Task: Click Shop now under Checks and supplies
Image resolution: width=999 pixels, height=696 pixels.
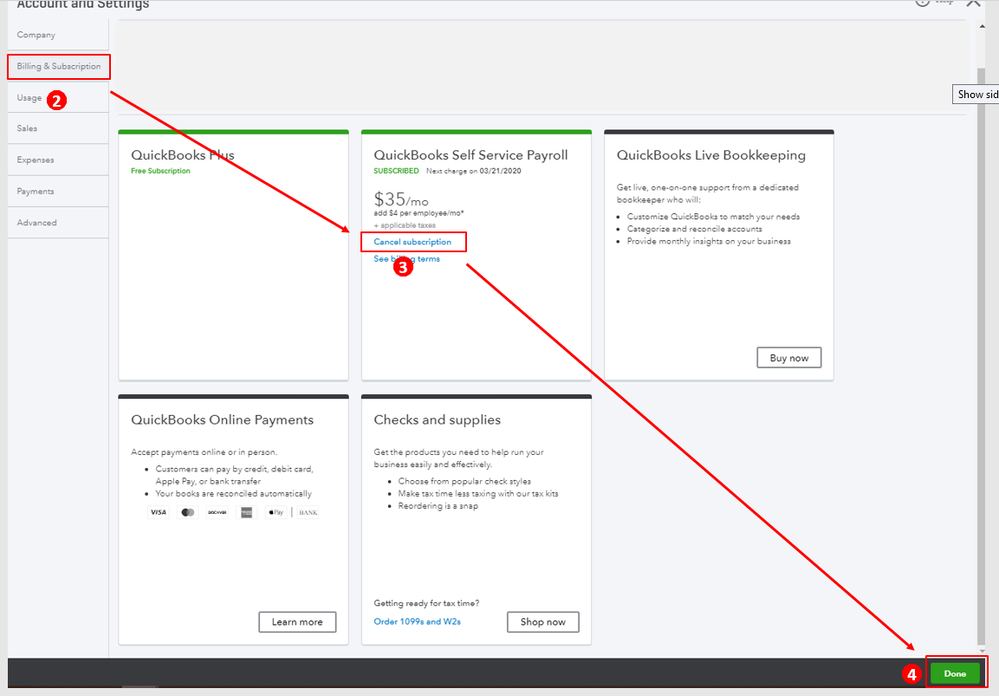Action: pyautogui.click(x=543, y=621)
